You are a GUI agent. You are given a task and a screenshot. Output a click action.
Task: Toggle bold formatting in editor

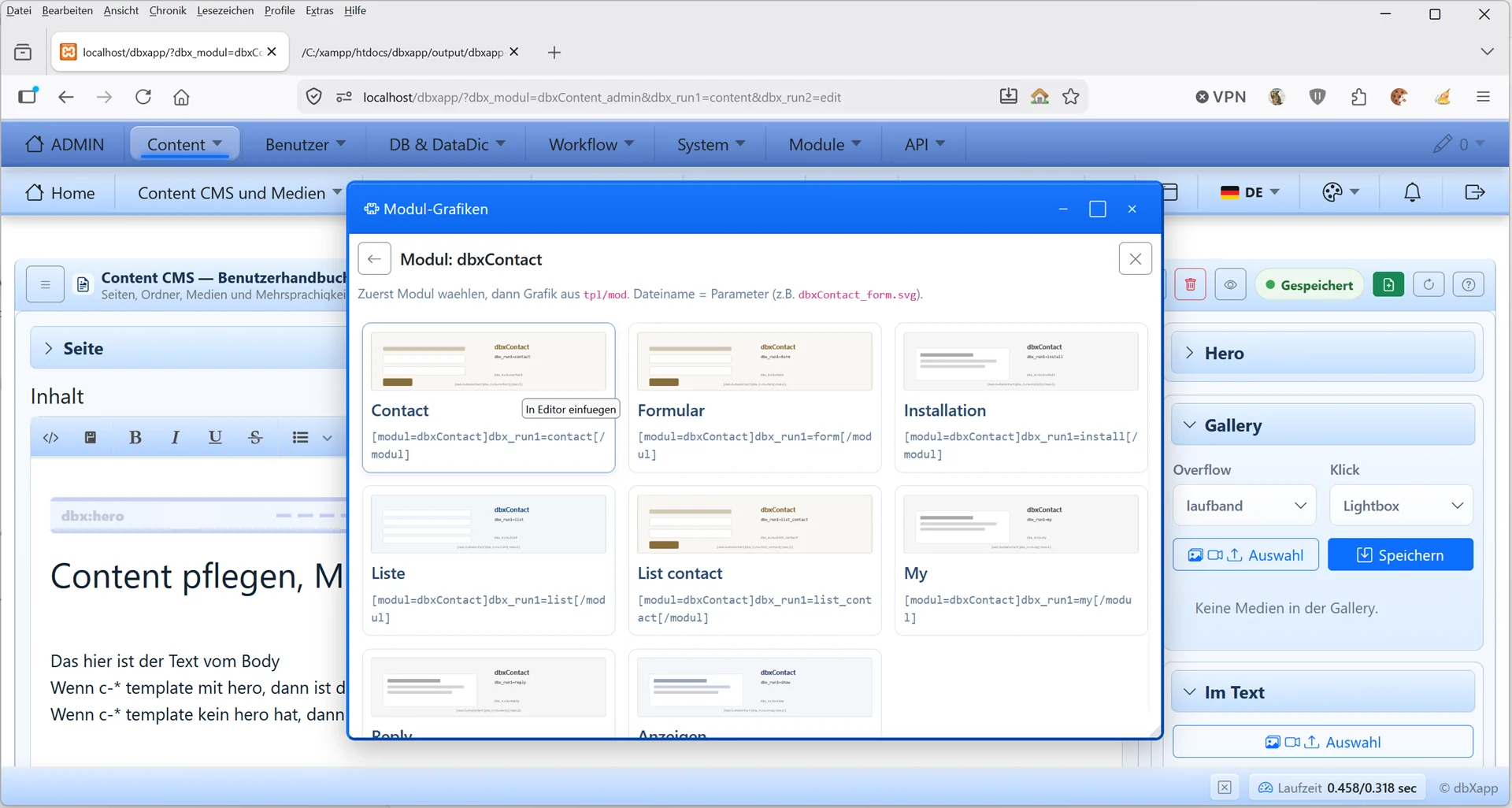click(x=135, y=438)
